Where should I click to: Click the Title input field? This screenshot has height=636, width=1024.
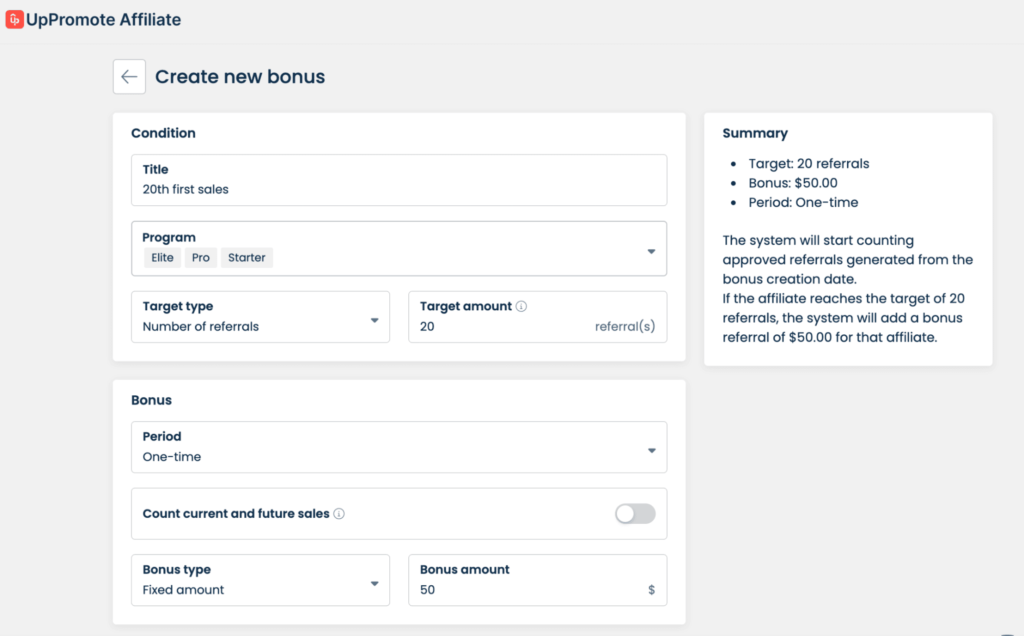[x=400, y=189]
